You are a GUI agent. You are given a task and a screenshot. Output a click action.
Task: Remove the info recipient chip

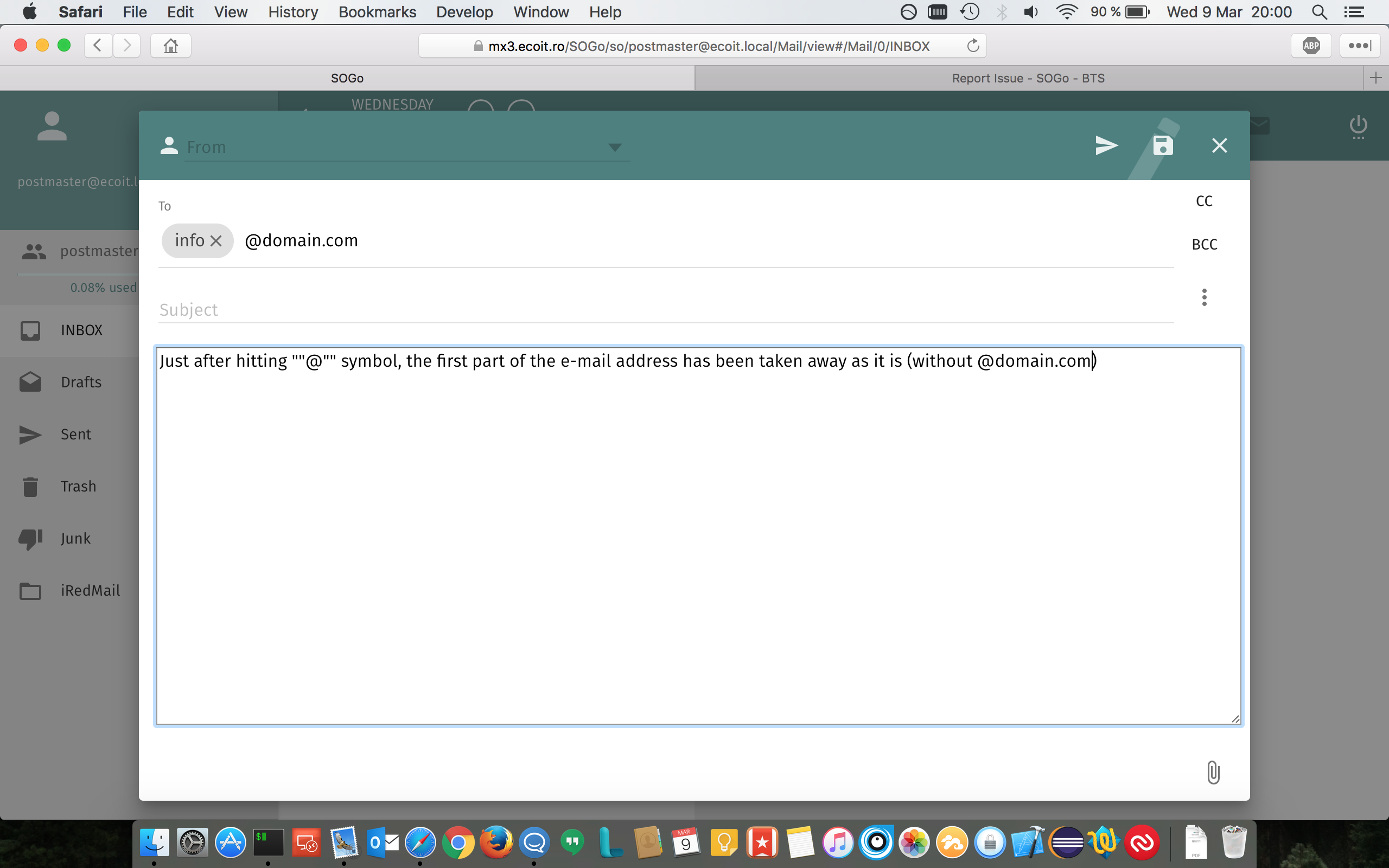coord(216,241)
